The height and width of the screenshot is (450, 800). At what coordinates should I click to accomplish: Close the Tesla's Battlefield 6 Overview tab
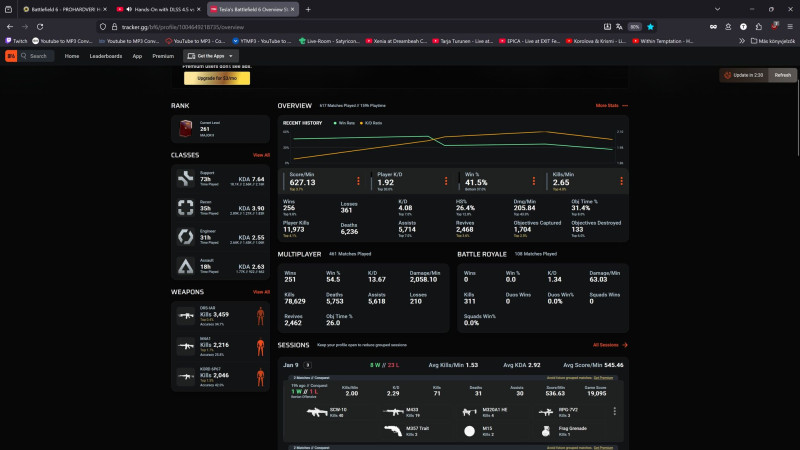[x=292, y=9]
